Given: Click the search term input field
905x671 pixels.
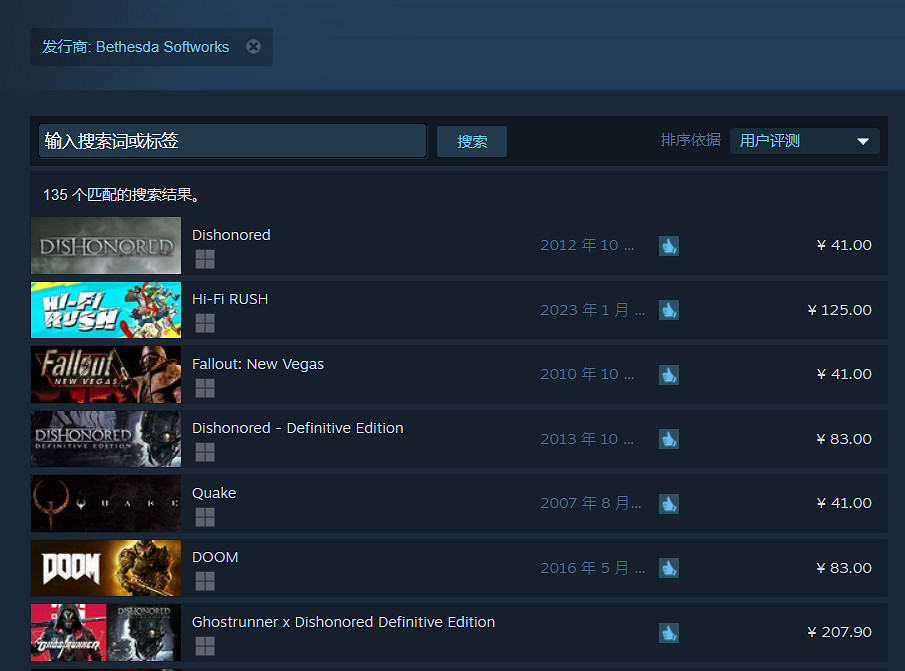Looking at the screenshot, I should [232, 141].
